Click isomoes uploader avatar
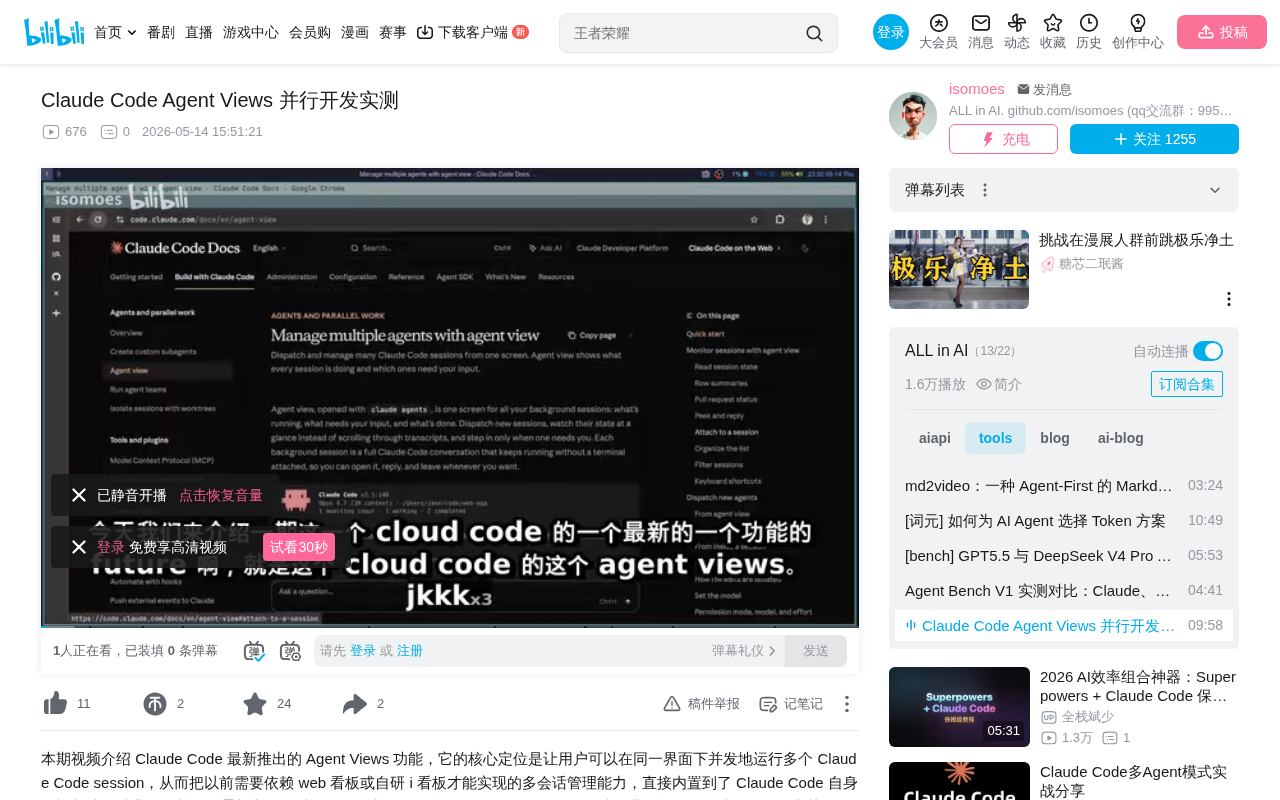This screenshot has height=800, width=1280. click(913, 116)
